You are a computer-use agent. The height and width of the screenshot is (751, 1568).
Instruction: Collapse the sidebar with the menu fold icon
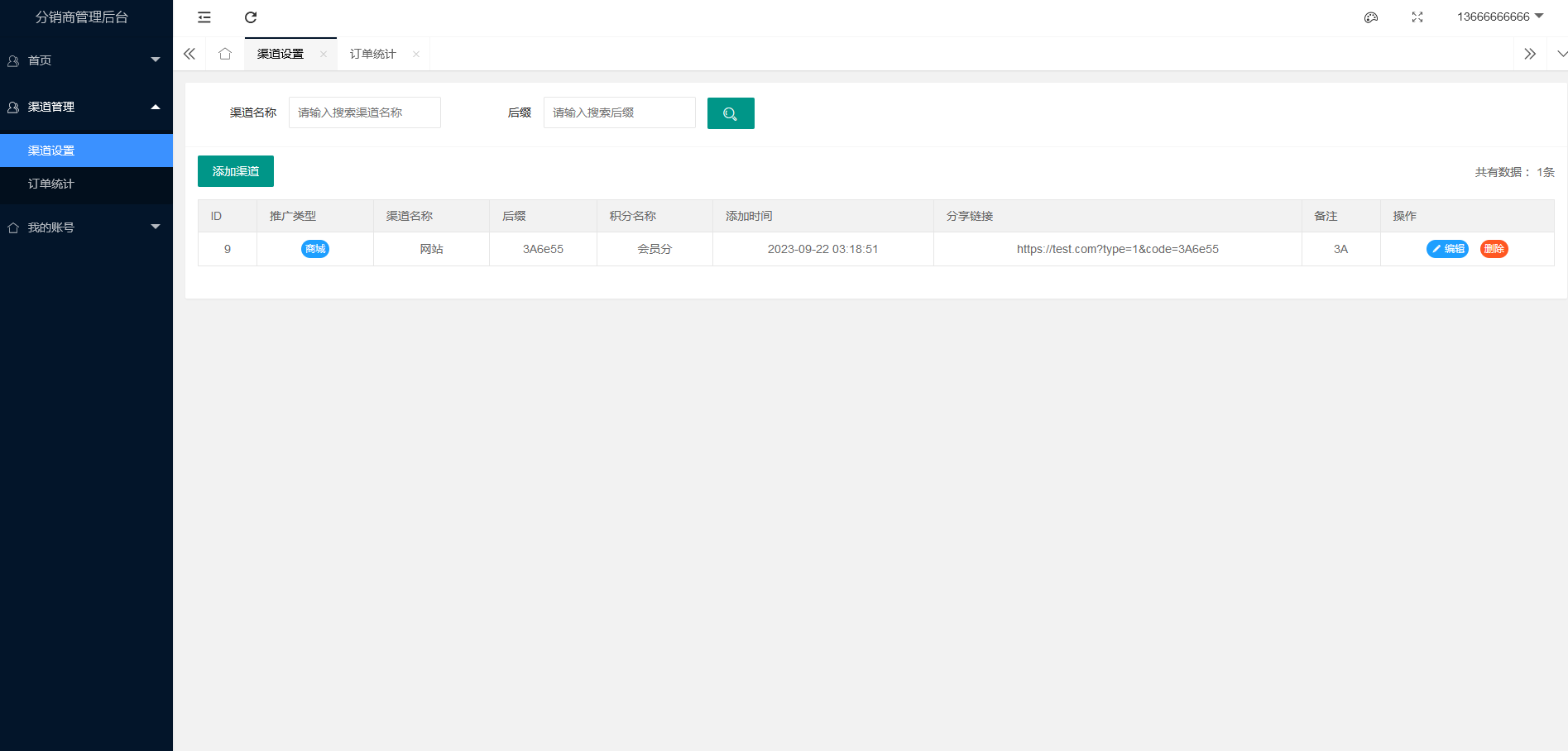(x=204, y=17)
